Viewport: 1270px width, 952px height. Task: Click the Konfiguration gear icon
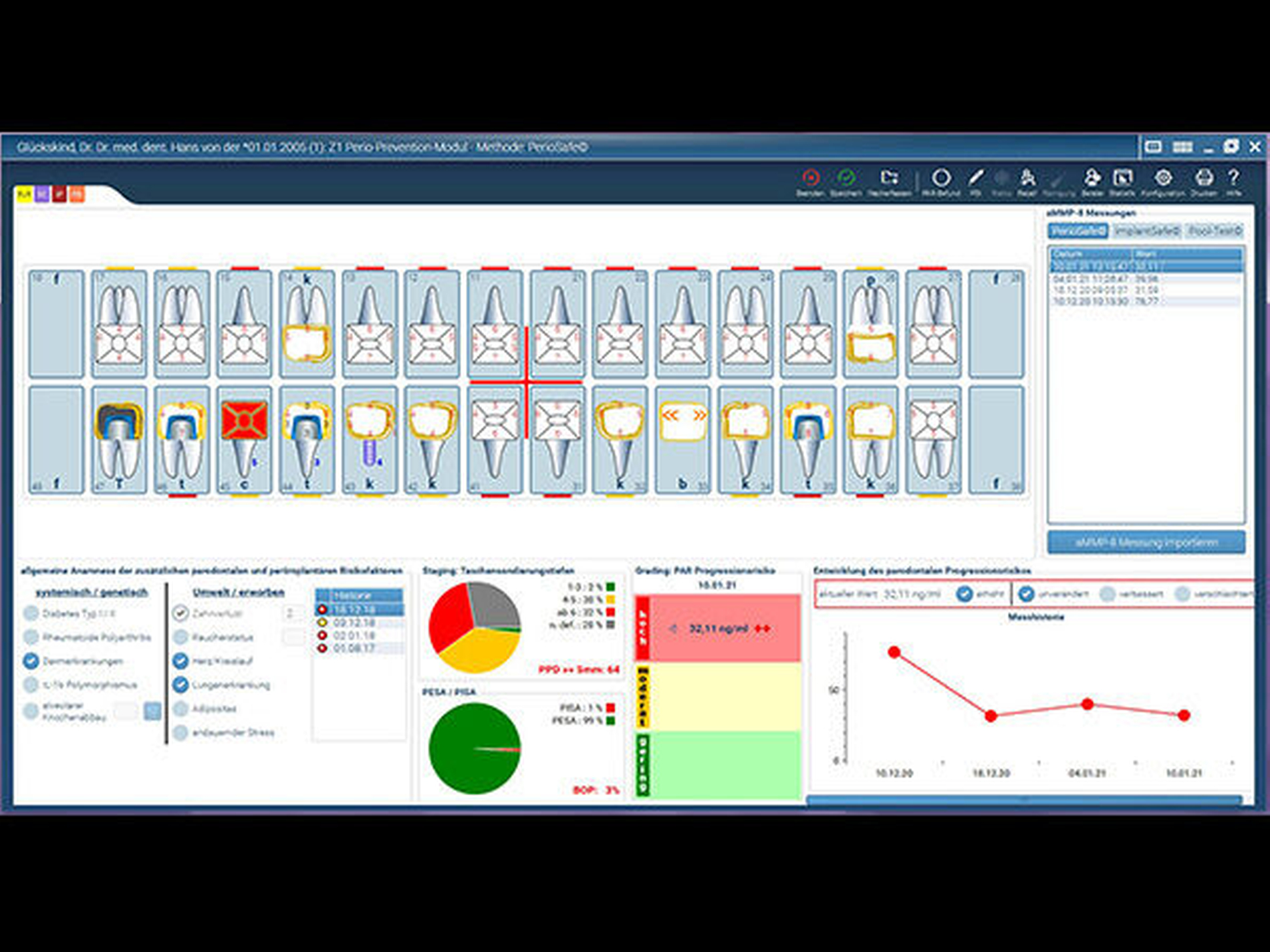click(x=1163, y=178)
